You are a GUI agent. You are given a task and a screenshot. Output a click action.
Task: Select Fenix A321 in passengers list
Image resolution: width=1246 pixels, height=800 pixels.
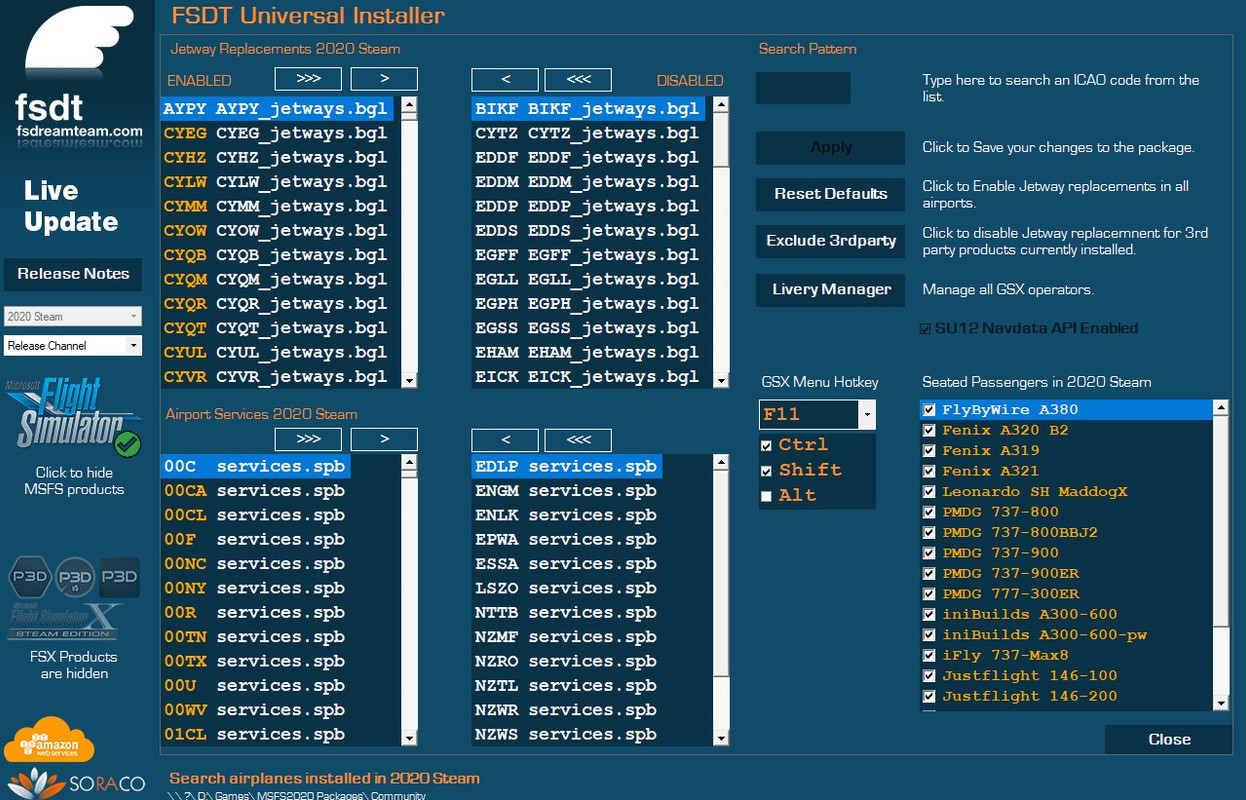click(x=990, y=471)
